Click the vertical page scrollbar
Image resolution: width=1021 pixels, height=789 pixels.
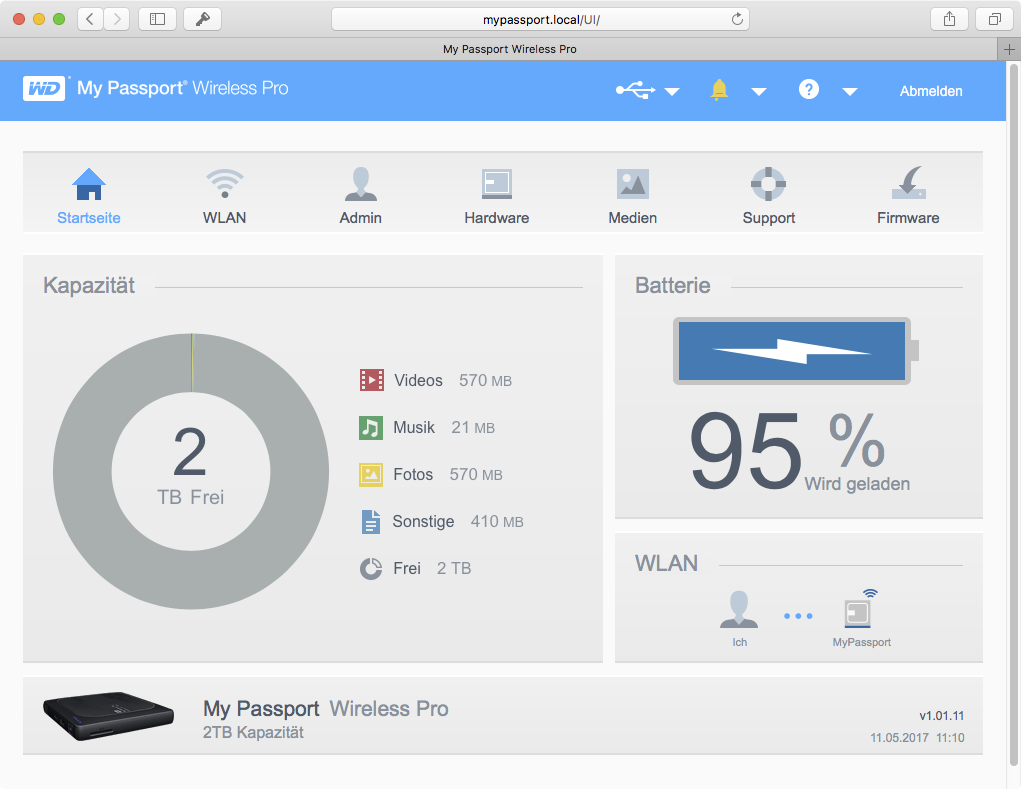point(1013,414)
